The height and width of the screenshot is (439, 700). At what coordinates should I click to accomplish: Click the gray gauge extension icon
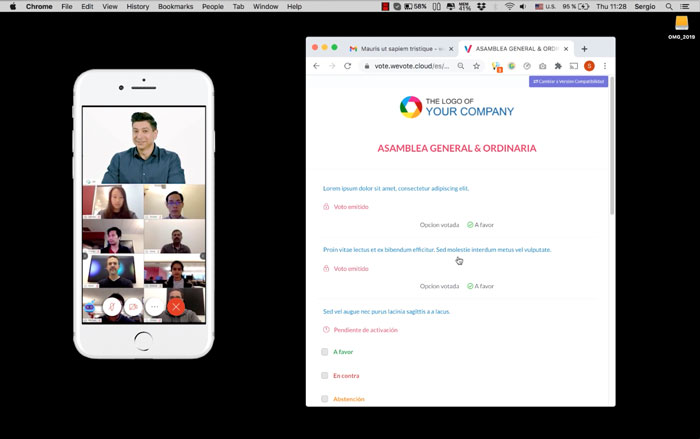pyautogui.click(x=527, y=66)
